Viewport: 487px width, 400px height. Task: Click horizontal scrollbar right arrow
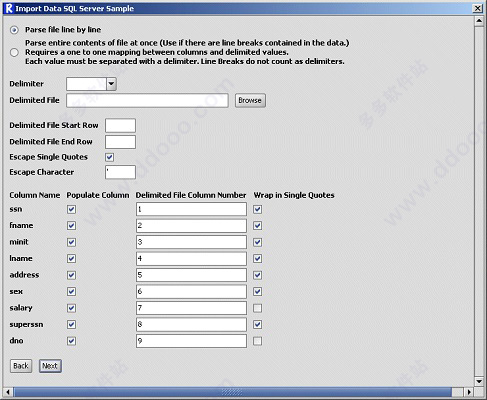pyautogui.click(x=469, y=392)
